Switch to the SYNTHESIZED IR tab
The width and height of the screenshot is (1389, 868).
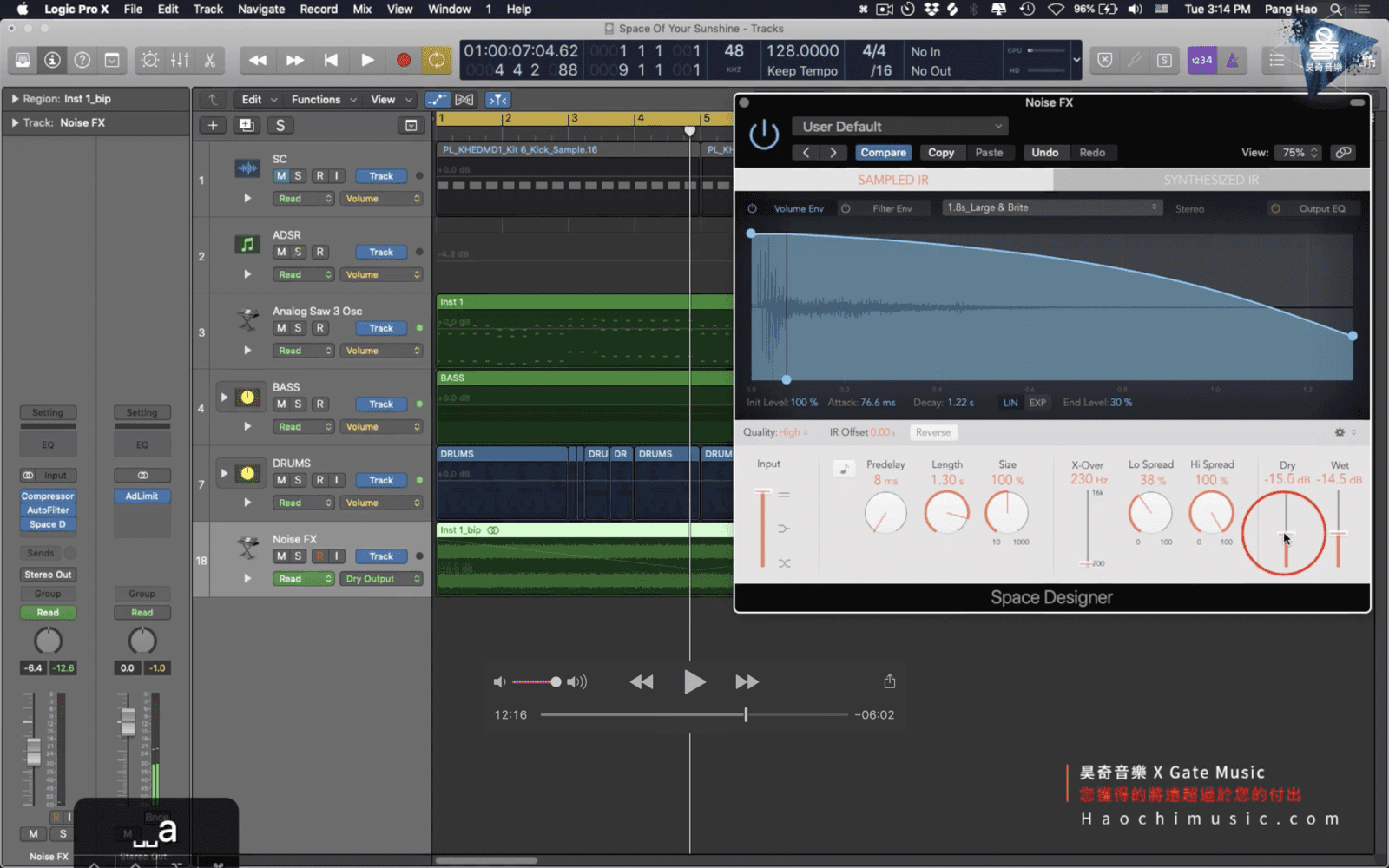point(1211,180)
